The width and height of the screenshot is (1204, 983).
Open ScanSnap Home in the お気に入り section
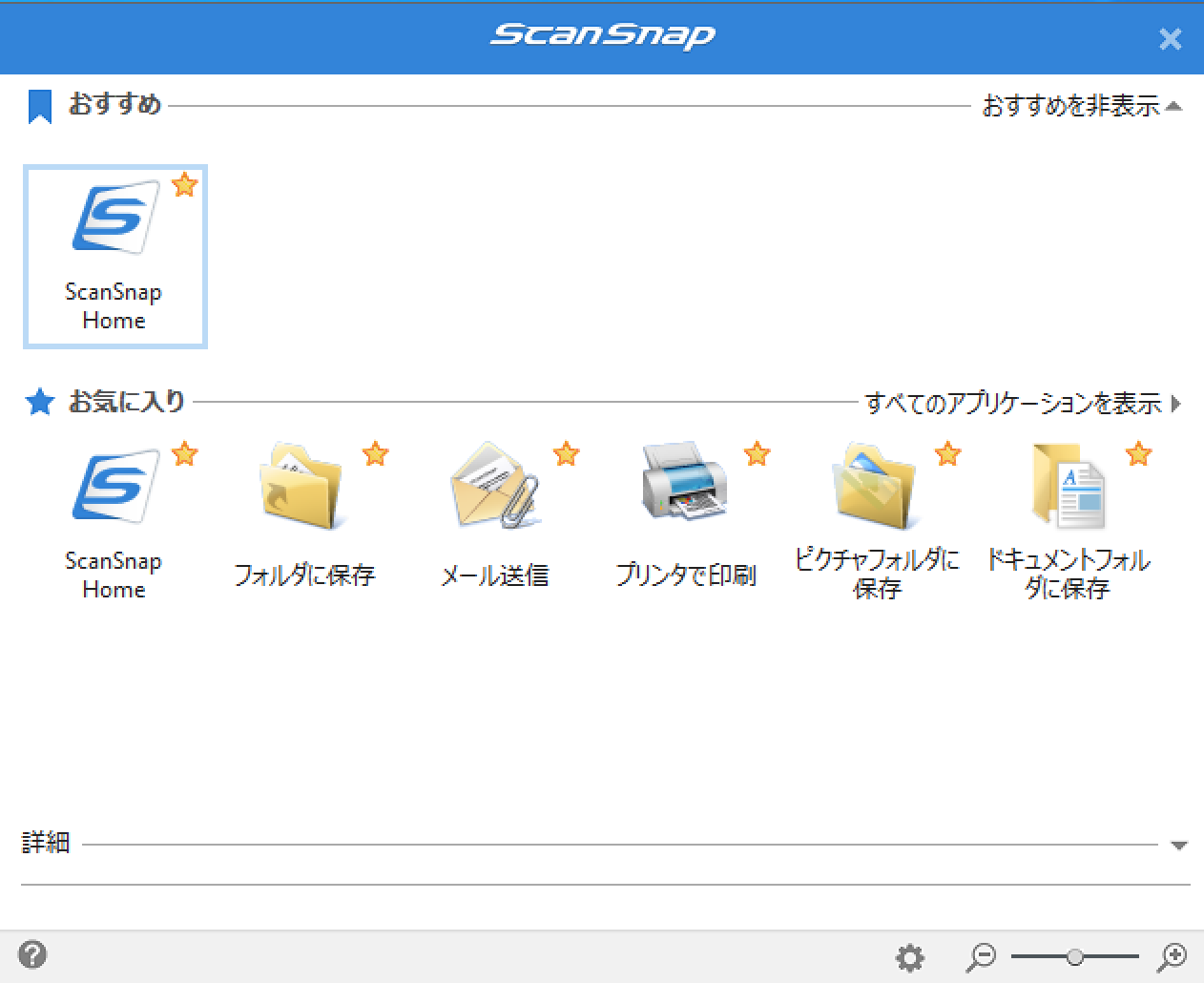(114, 523)
